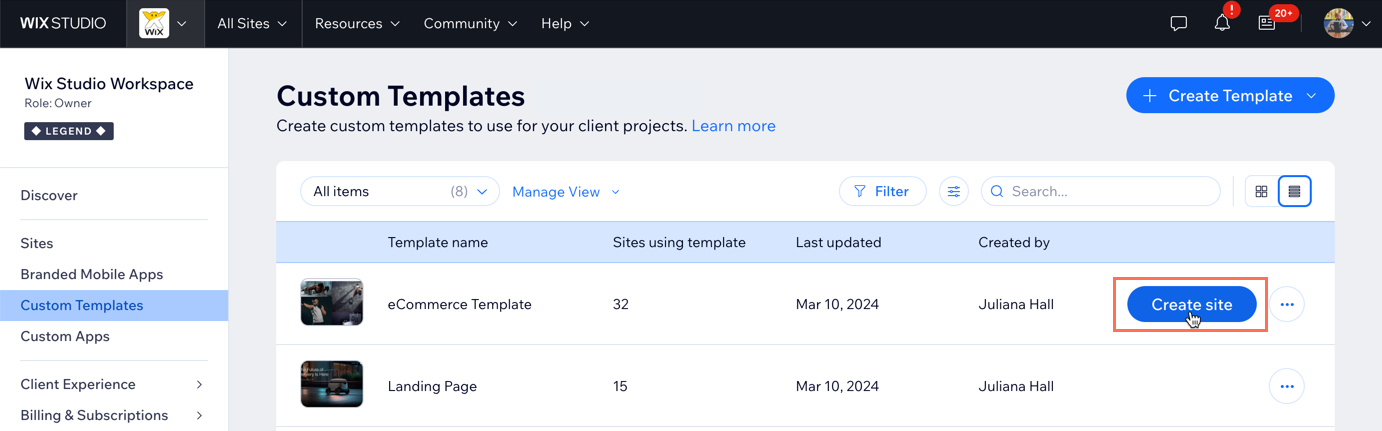Screen dimensions: 1382x431
Task: Open the customize columns settings icon
Action: (x=954, y=191)
